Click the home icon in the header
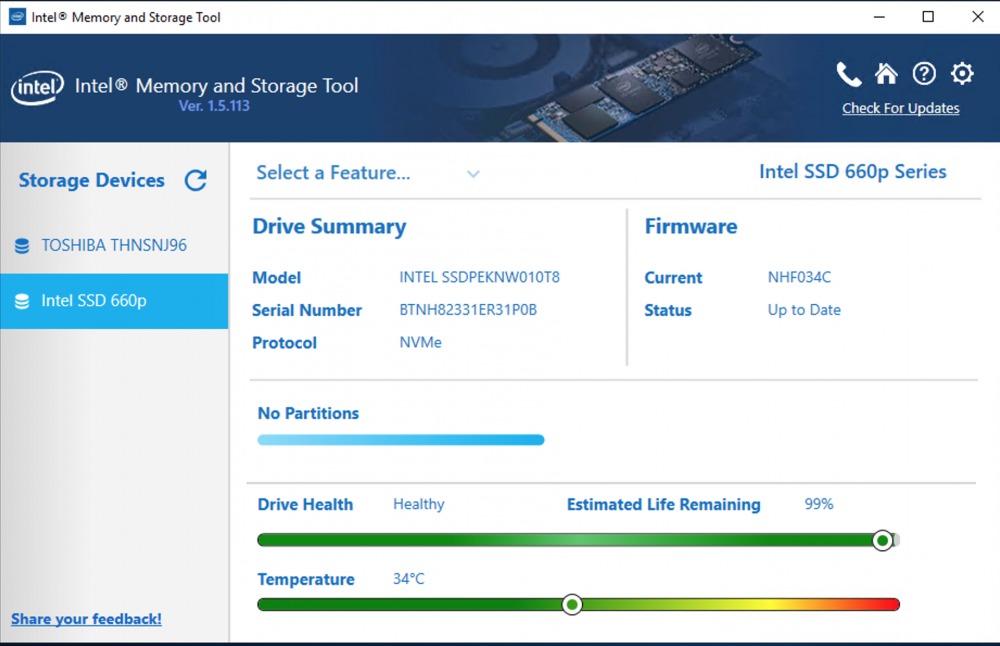Screen dimensions: 1000x646 (887, 73)
